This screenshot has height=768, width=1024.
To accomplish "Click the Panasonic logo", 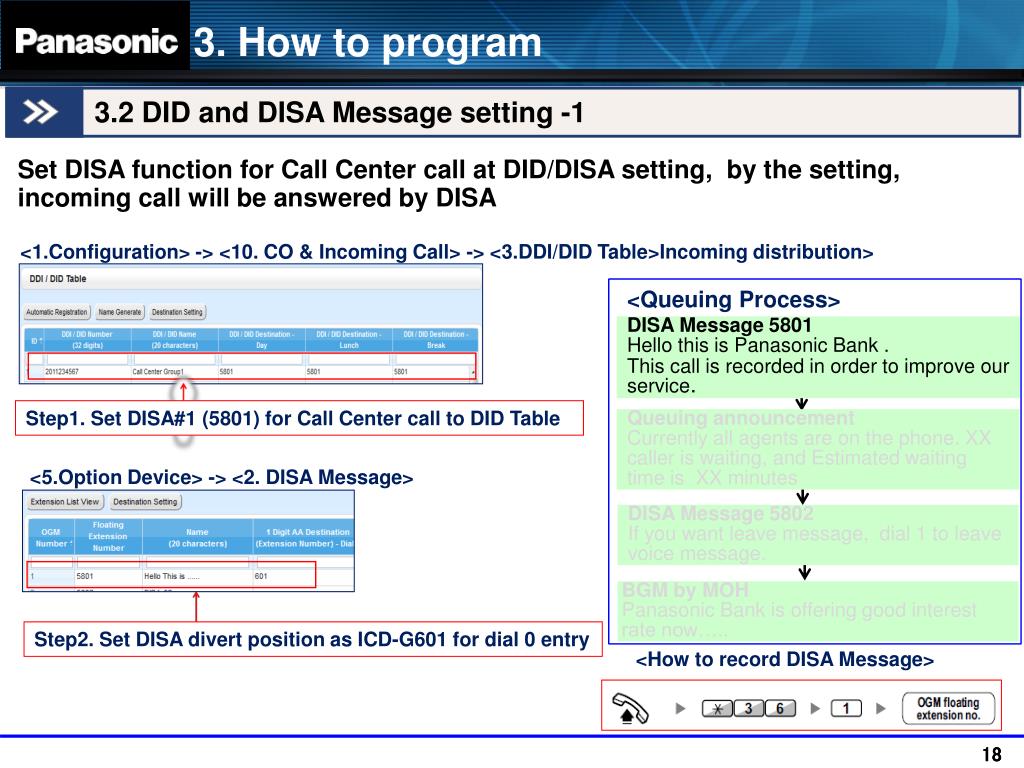I will pyautogui.click(x=95, y=41).
